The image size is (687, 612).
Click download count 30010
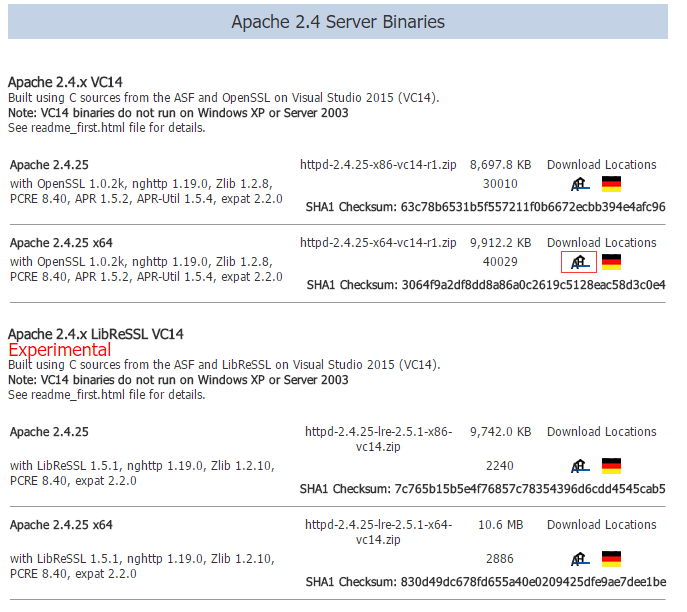500,184
